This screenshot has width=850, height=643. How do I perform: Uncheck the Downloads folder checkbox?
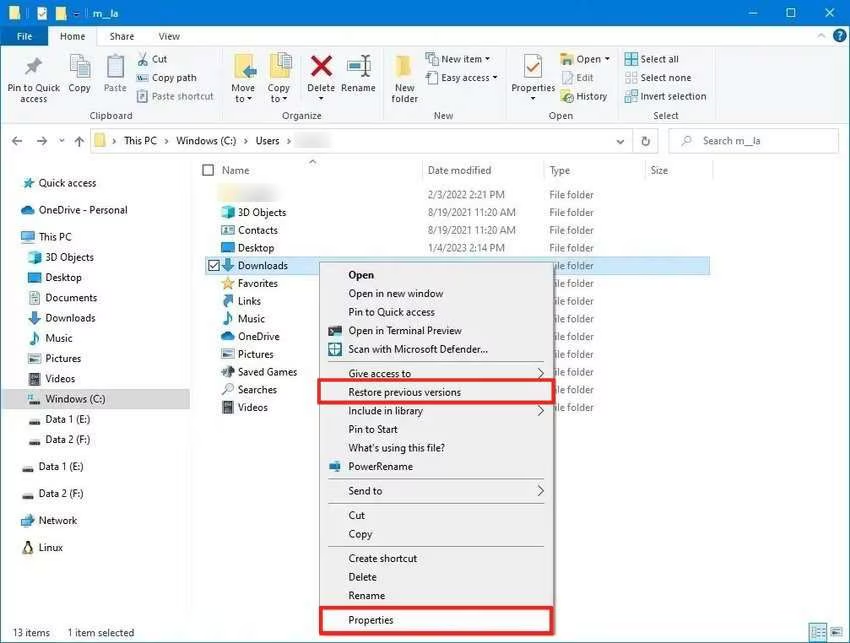click(213, 266)
